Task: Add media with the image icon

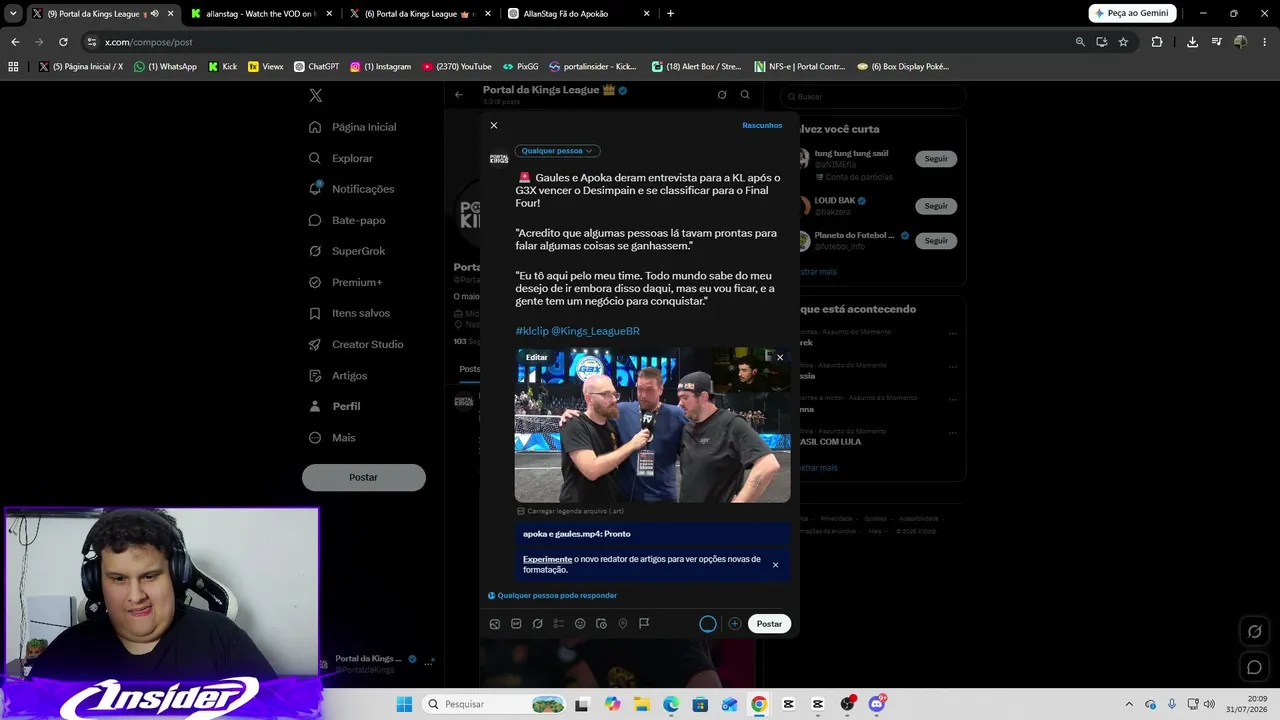Action: [x=494, y=624]
